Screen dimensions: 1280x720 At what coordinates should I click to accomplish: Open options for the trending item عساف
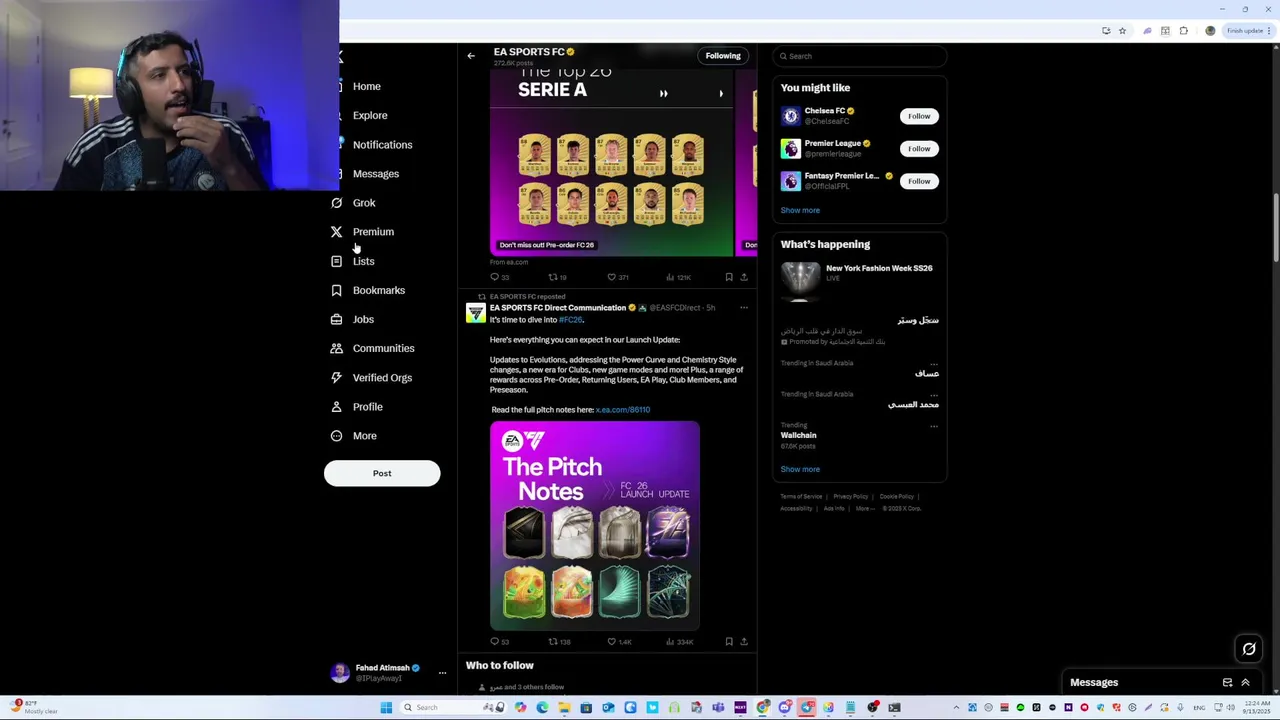[x=934, y=364]
